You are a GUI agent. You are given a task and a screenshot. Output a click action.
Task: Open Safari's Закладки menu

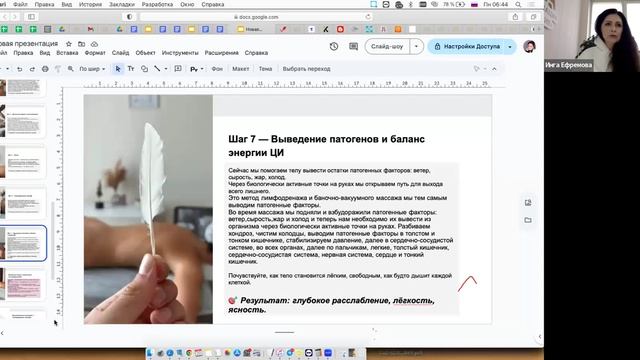122,4
